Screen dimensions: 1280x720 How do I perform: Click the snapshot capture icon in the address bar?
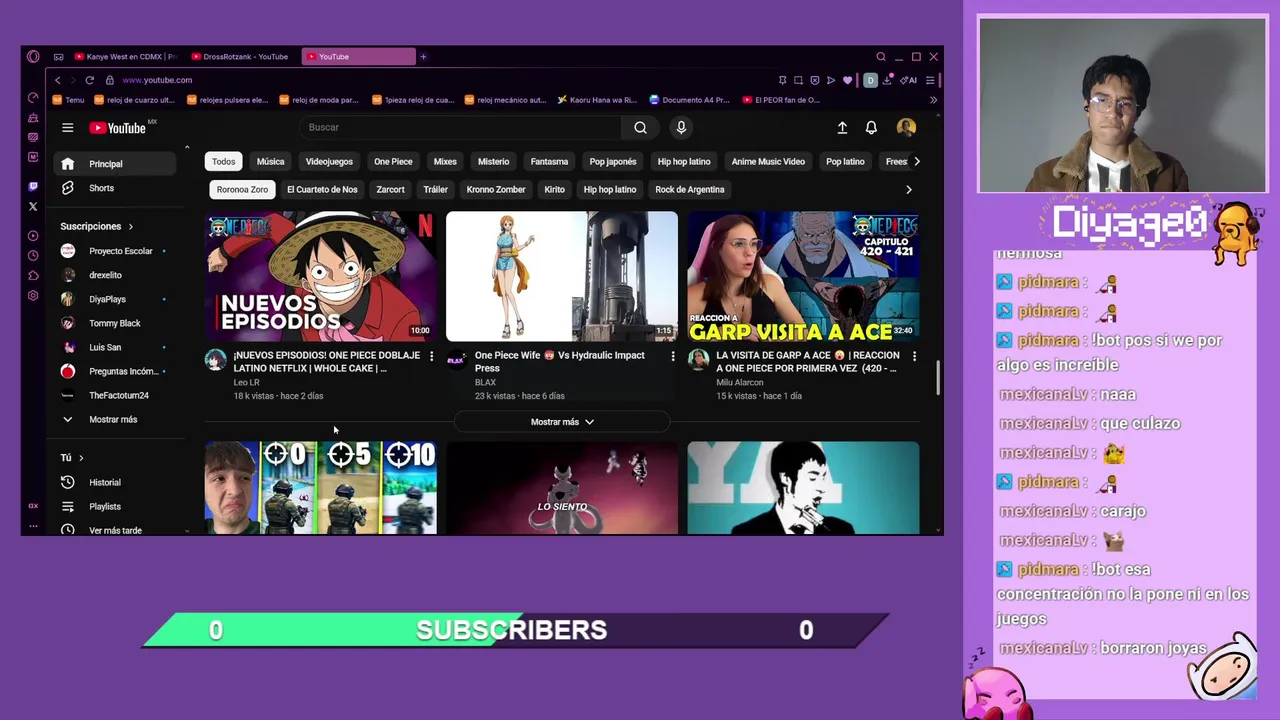click(x=798, y=80)
